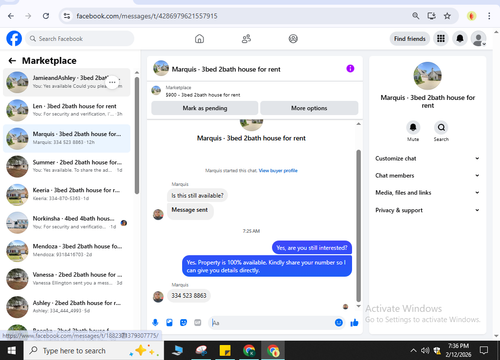
Task: Click the chat header title Marquis - 3bed 2bath
Action: (x=226, y=69)
